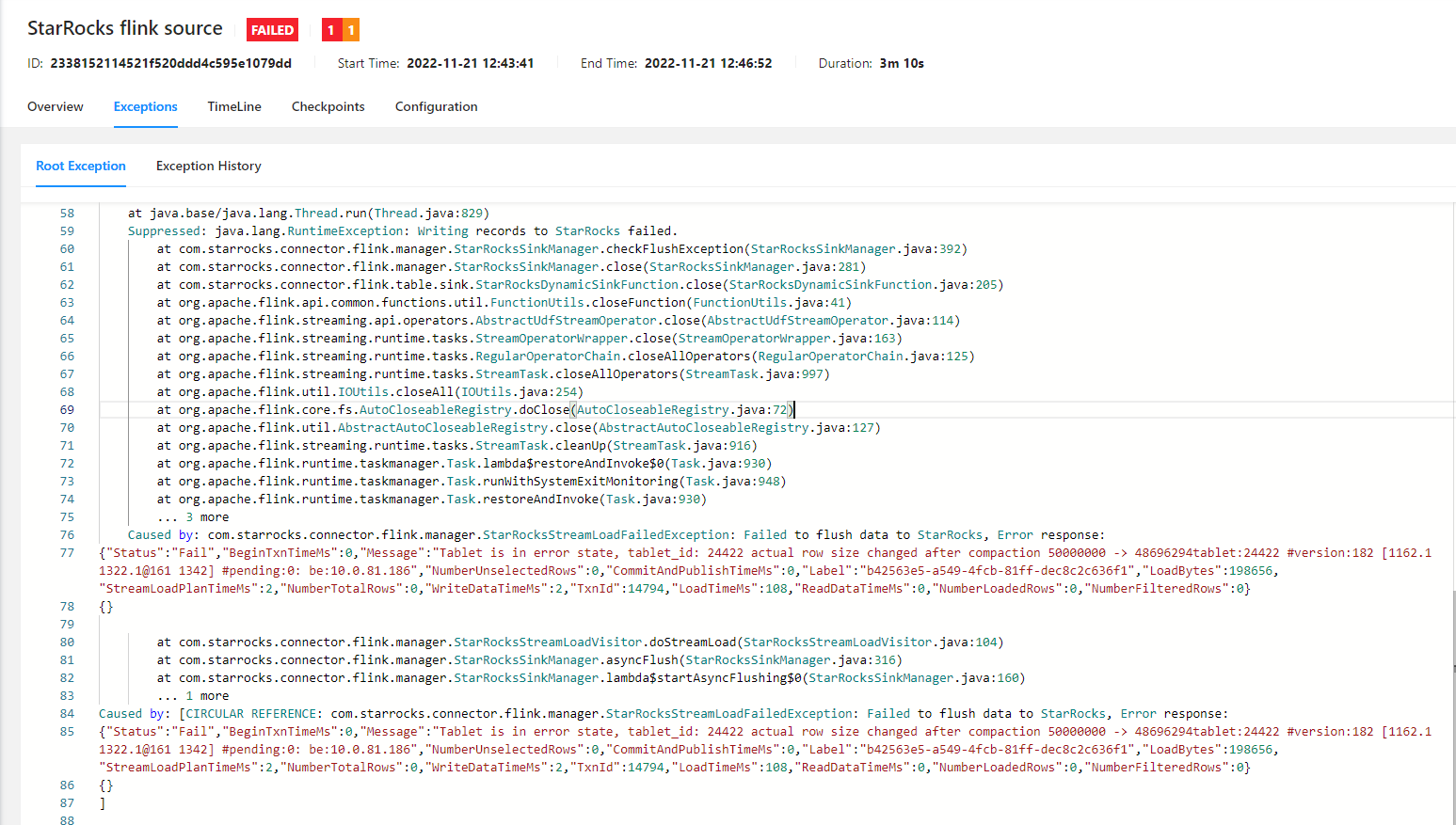Click line number 84 in the gutter
The image size is (1456, 825).
click(x=67, y=714)
